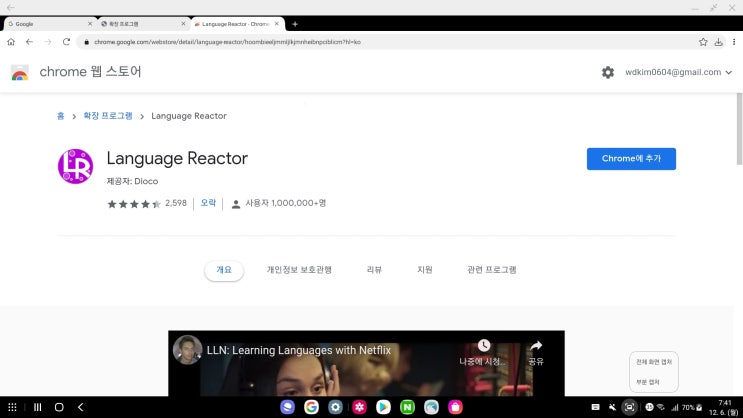Open the browser downloads icon
The image size is (743, 418).
click(x=719, y=42)
